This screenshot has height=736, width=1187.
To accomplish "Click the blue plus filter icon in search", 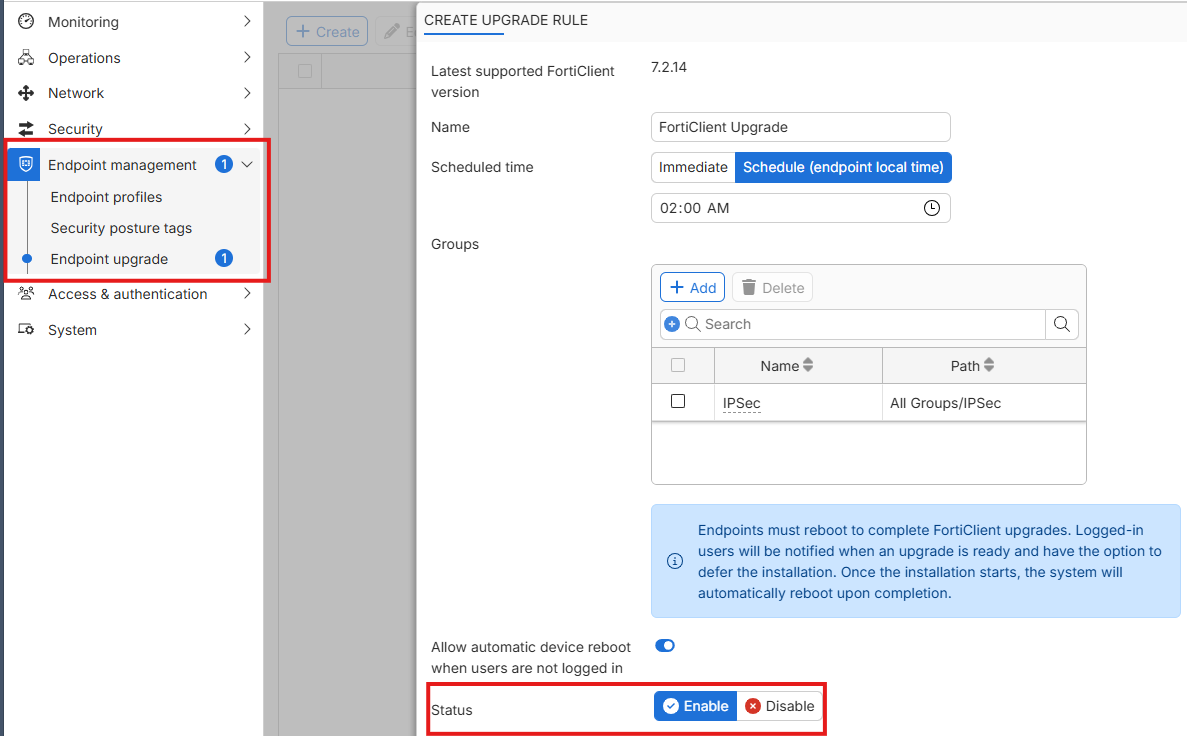I will coord(671,324).
